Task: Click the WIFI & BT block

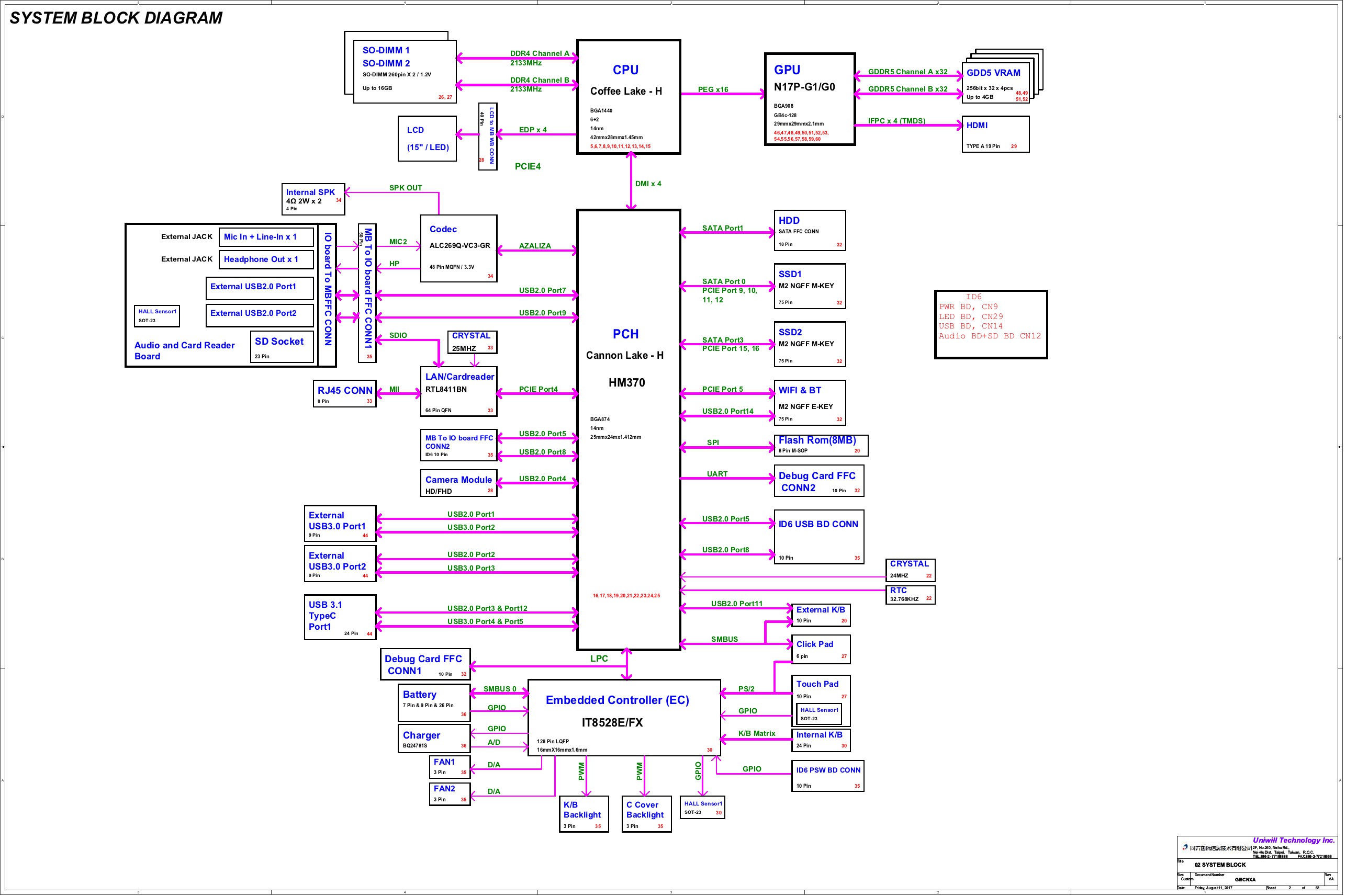Action: [809, 403]
